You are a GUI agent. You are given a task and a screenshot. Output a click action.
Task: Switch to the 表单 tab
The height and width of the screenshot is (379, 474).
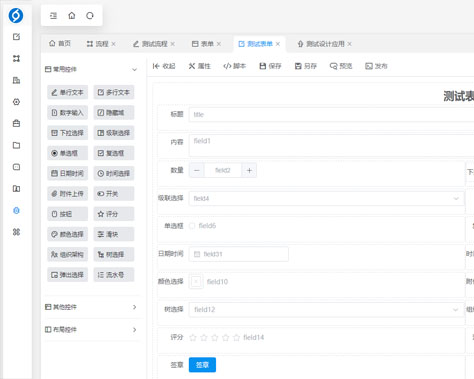pyautogui.click(x=203, y=44)
